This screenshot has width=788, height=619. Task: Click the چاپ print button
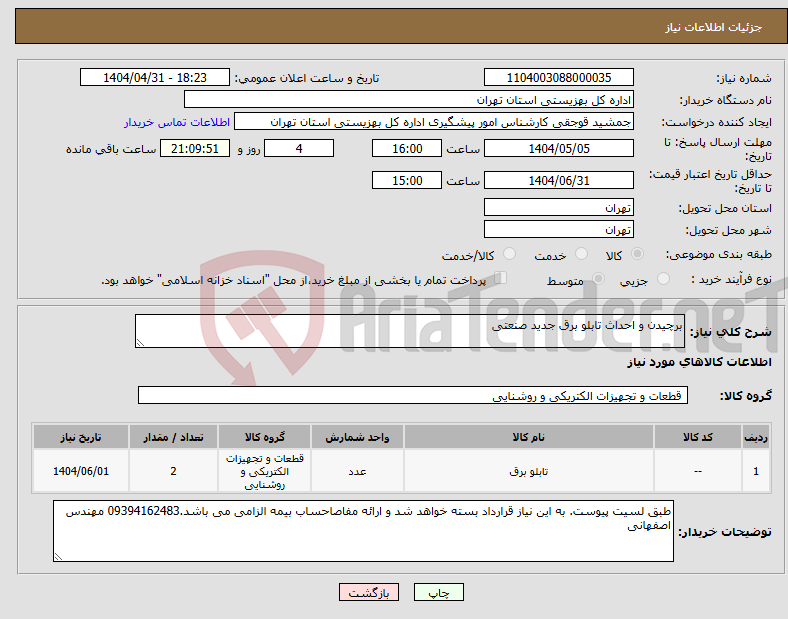pyautogui.click(x=439, y=592)
